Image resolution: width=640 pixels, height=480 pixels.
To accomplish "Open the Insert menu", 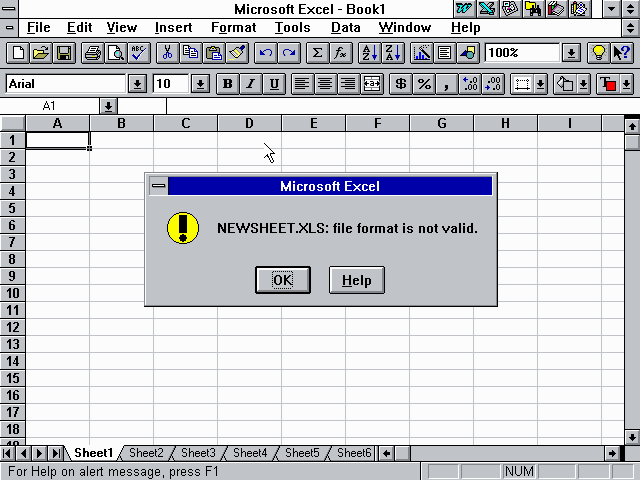I will pos(173,27).
